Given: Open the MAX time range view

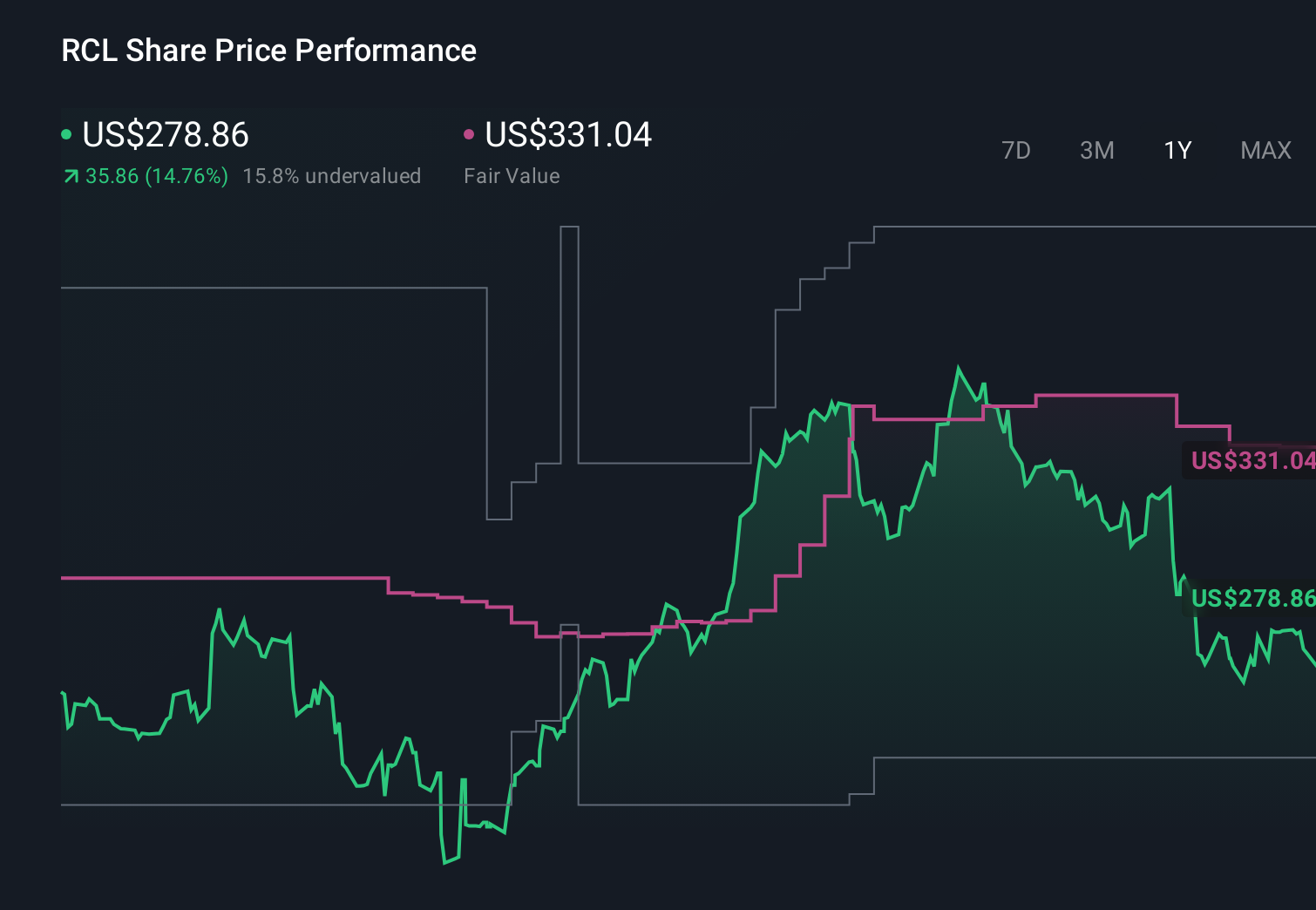Looking at the screenshot, I should [1265, 150].
